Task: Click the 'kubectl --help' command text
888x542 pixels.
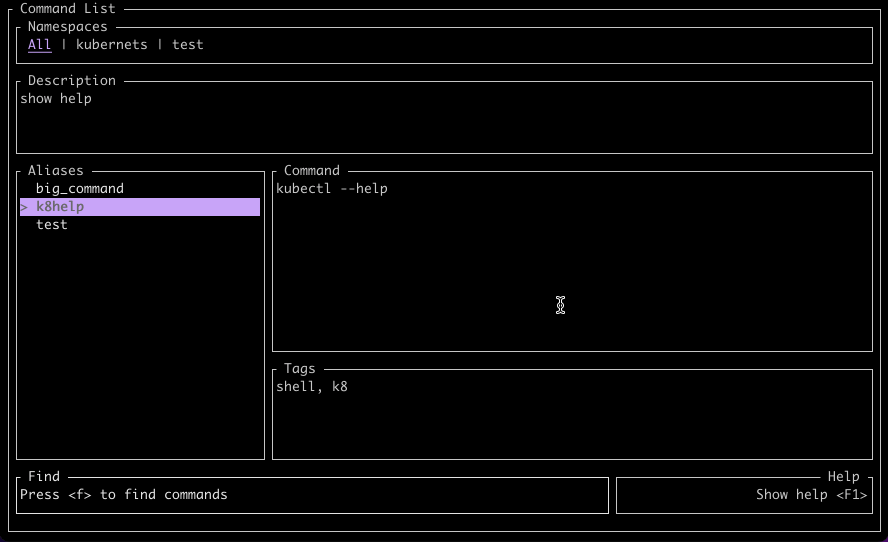Action: [332, 189]
